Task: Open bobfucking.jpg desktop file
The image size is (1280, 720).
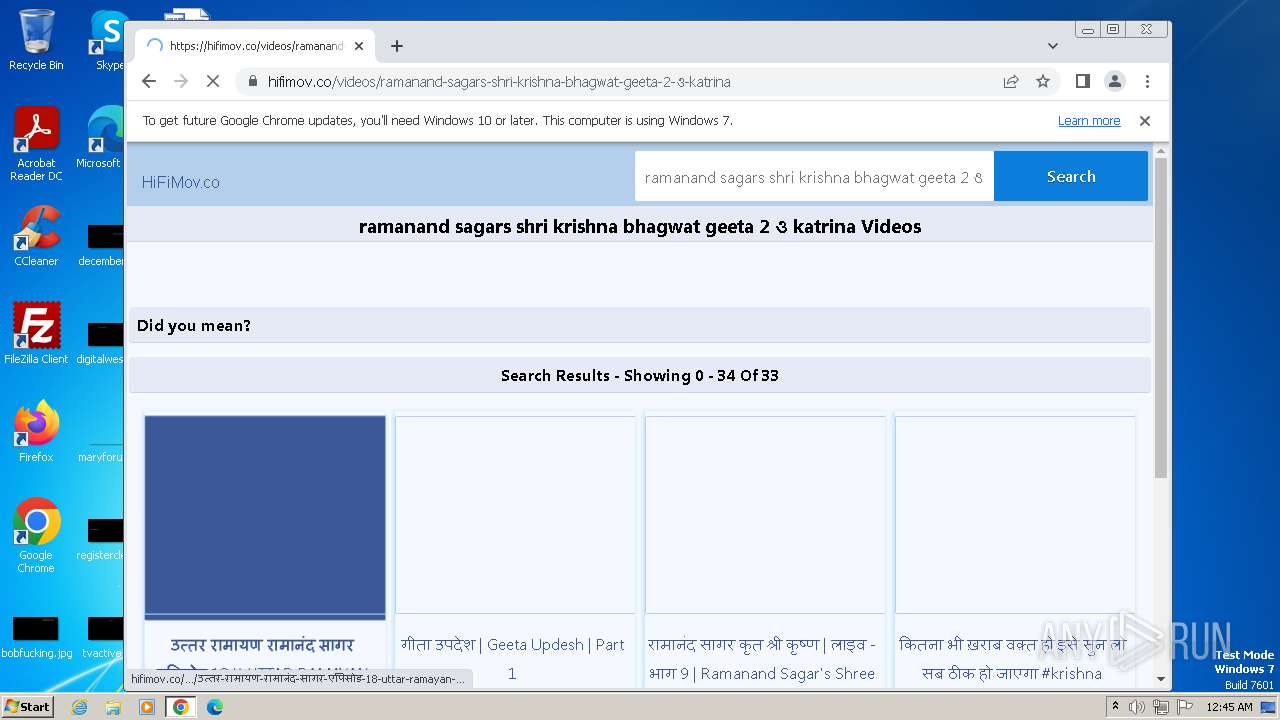Action: [x=36, y=637]
